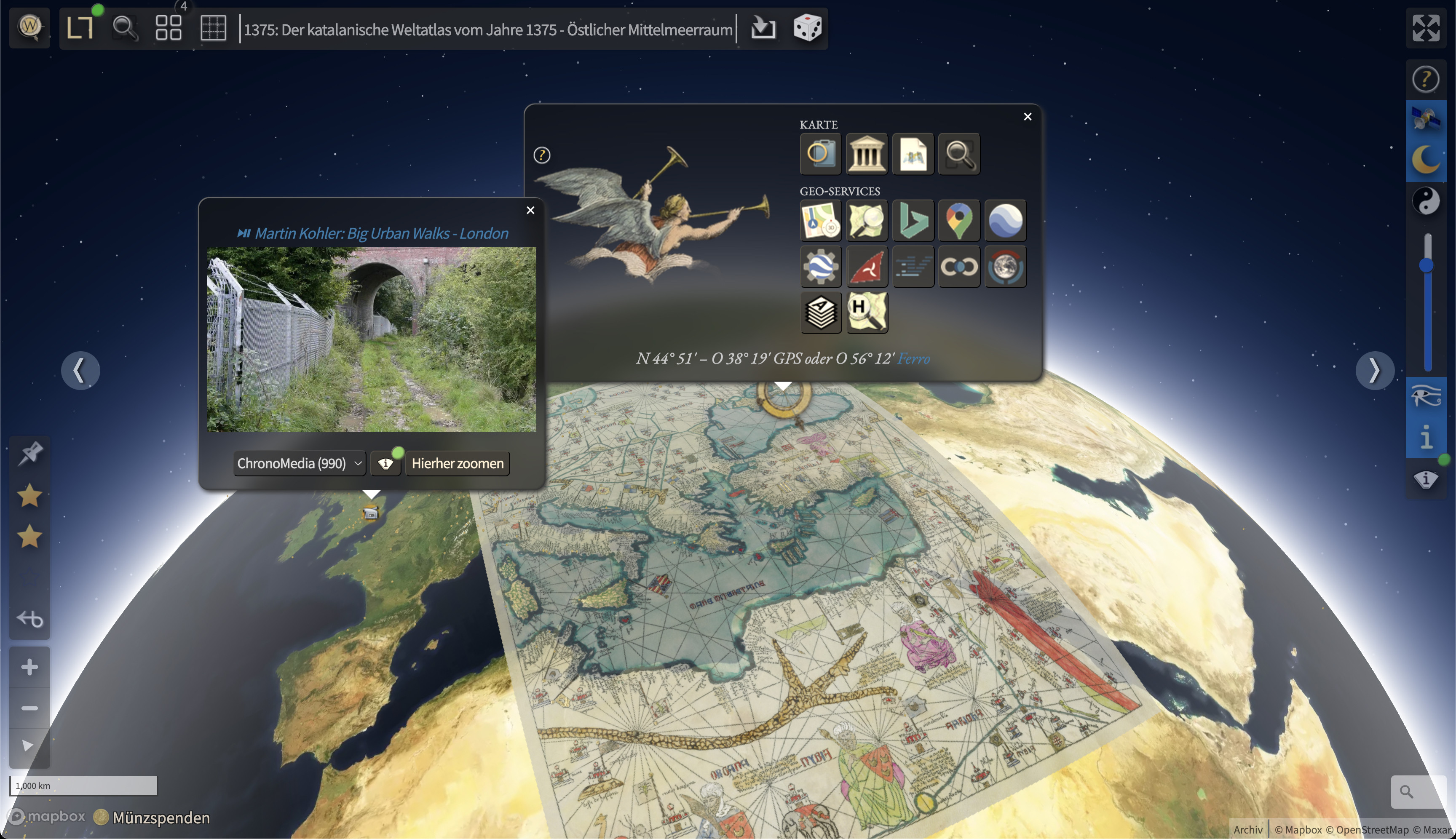Open the clipboard ring icon under KARTE
The height and width of the screenshot is (839, 1456).
point(820,154)
